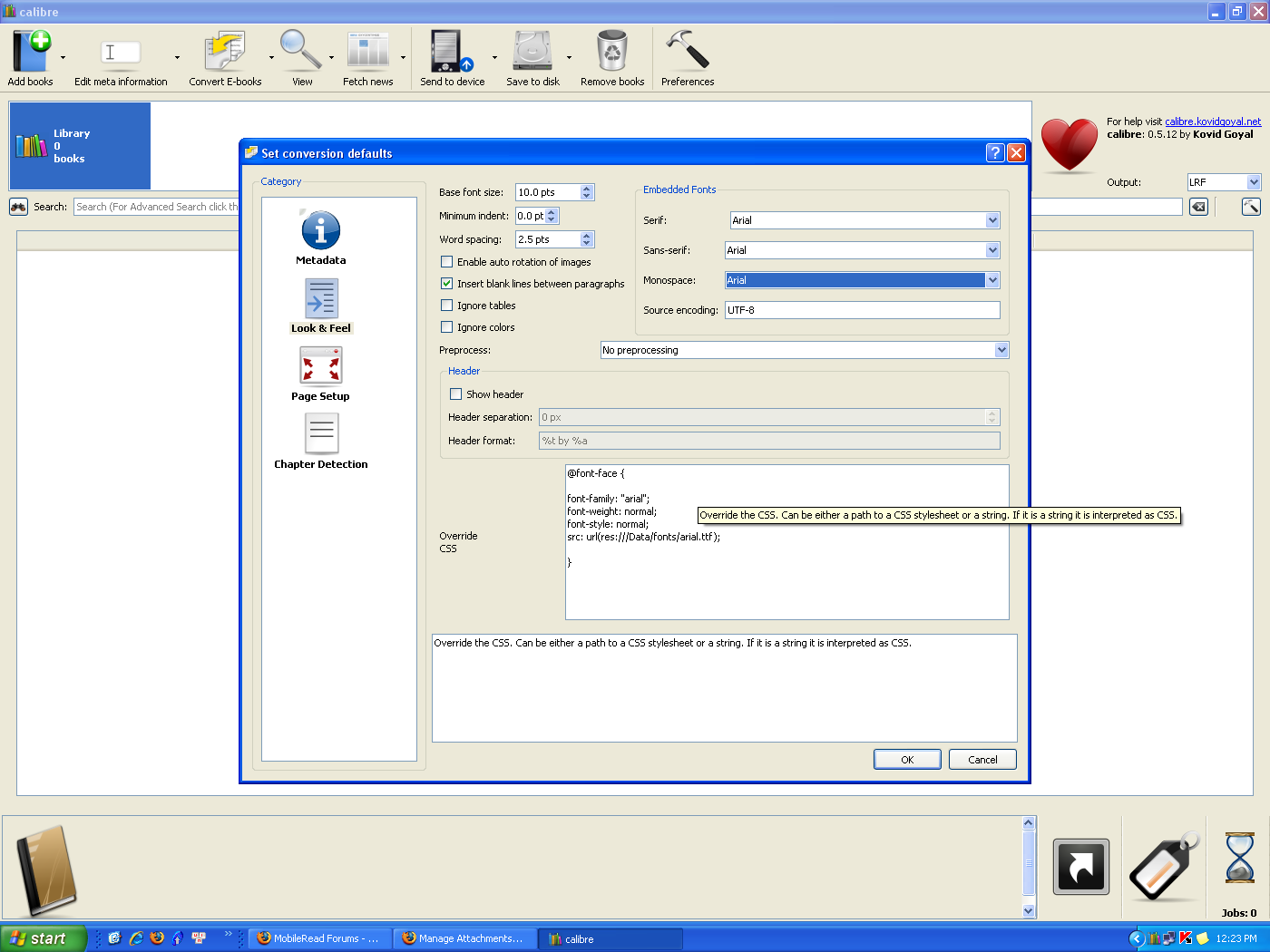This screenshot has width=1270, height=952.
Task: Select the Metadata category icon
Action: click(320, 230)
